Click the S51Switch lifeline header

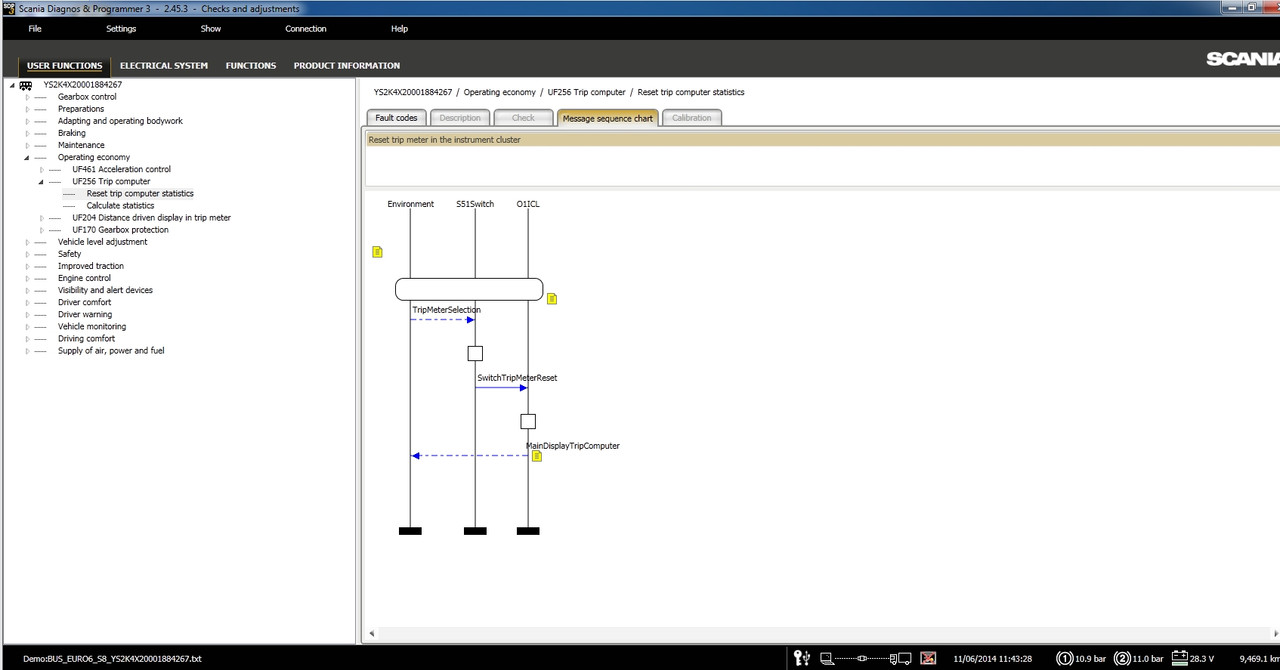pyautogui.click(x=475, y=204)
